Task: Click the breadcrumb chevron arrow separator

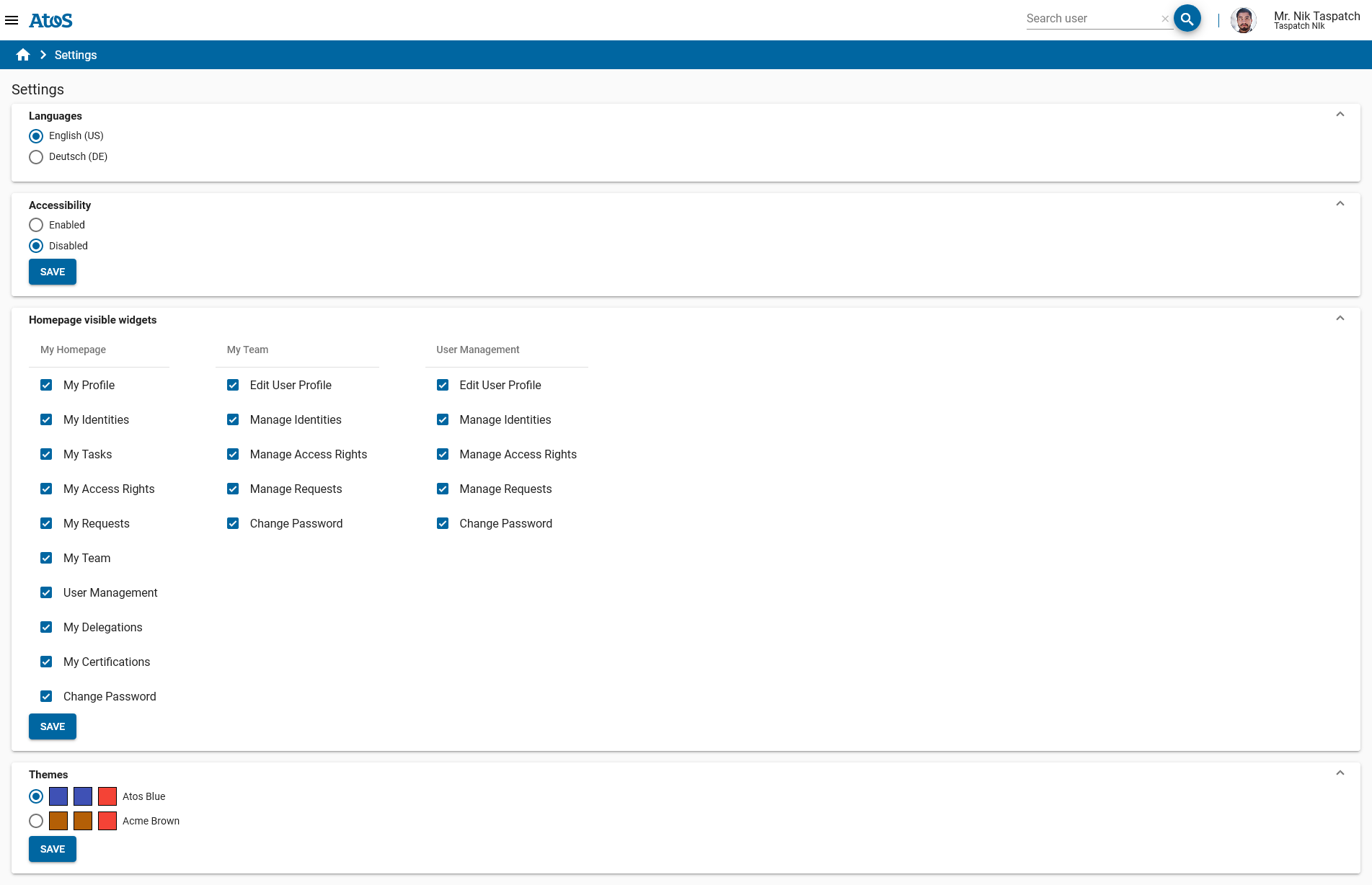Action: [x=43, y=55]
